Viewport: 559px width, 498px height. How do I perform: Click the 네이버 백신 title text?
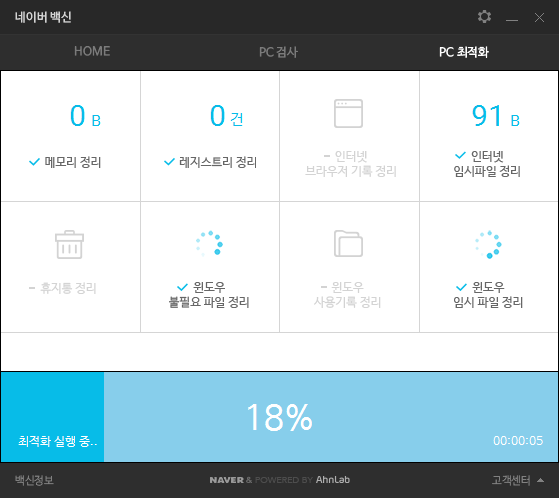click(43, 17)
